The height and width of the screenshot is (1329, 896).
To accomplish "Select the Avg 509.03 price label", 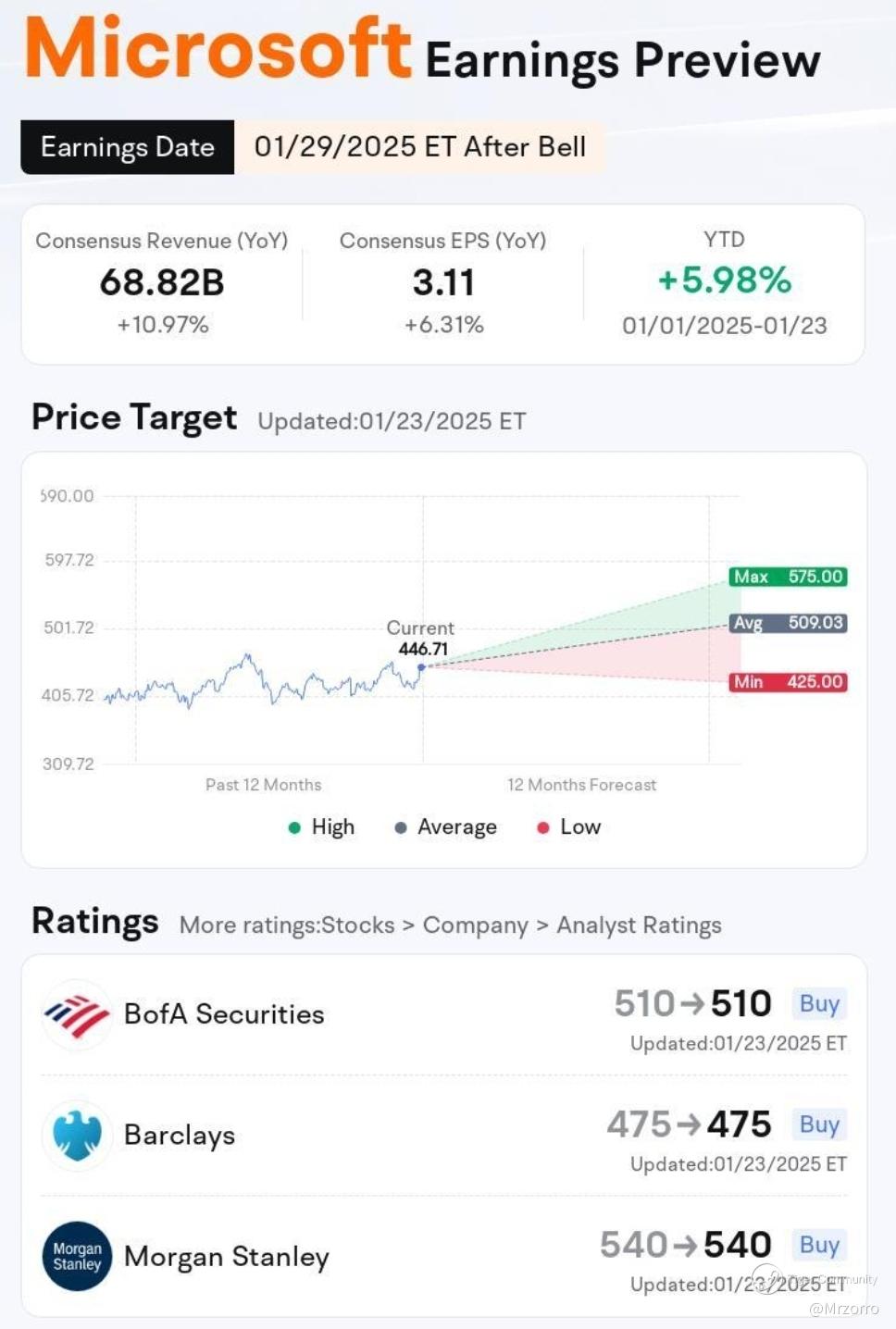I will 789,623.
